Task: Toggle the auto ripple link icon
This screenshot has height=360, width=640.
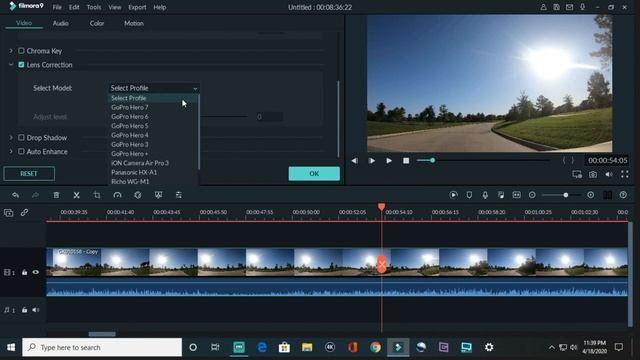Action: point(24,213)
